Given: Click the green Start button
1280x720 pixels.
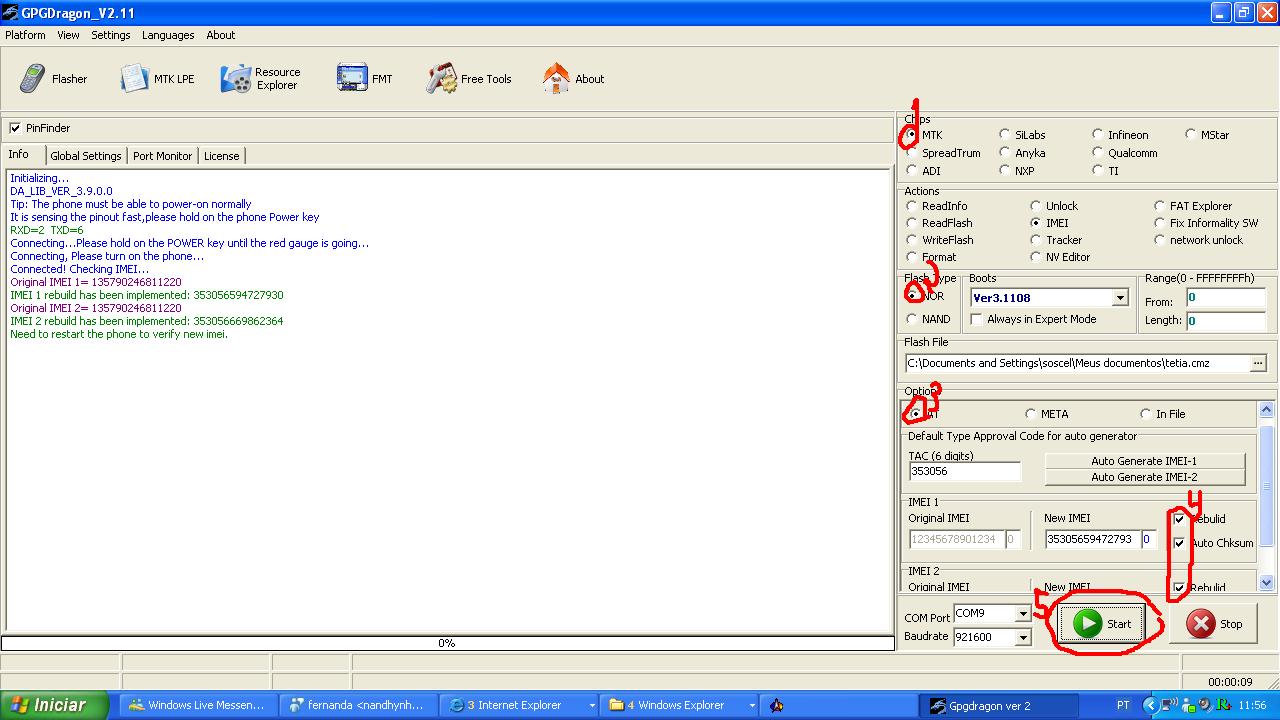Looking at the screenshot, I should 1102,623.
